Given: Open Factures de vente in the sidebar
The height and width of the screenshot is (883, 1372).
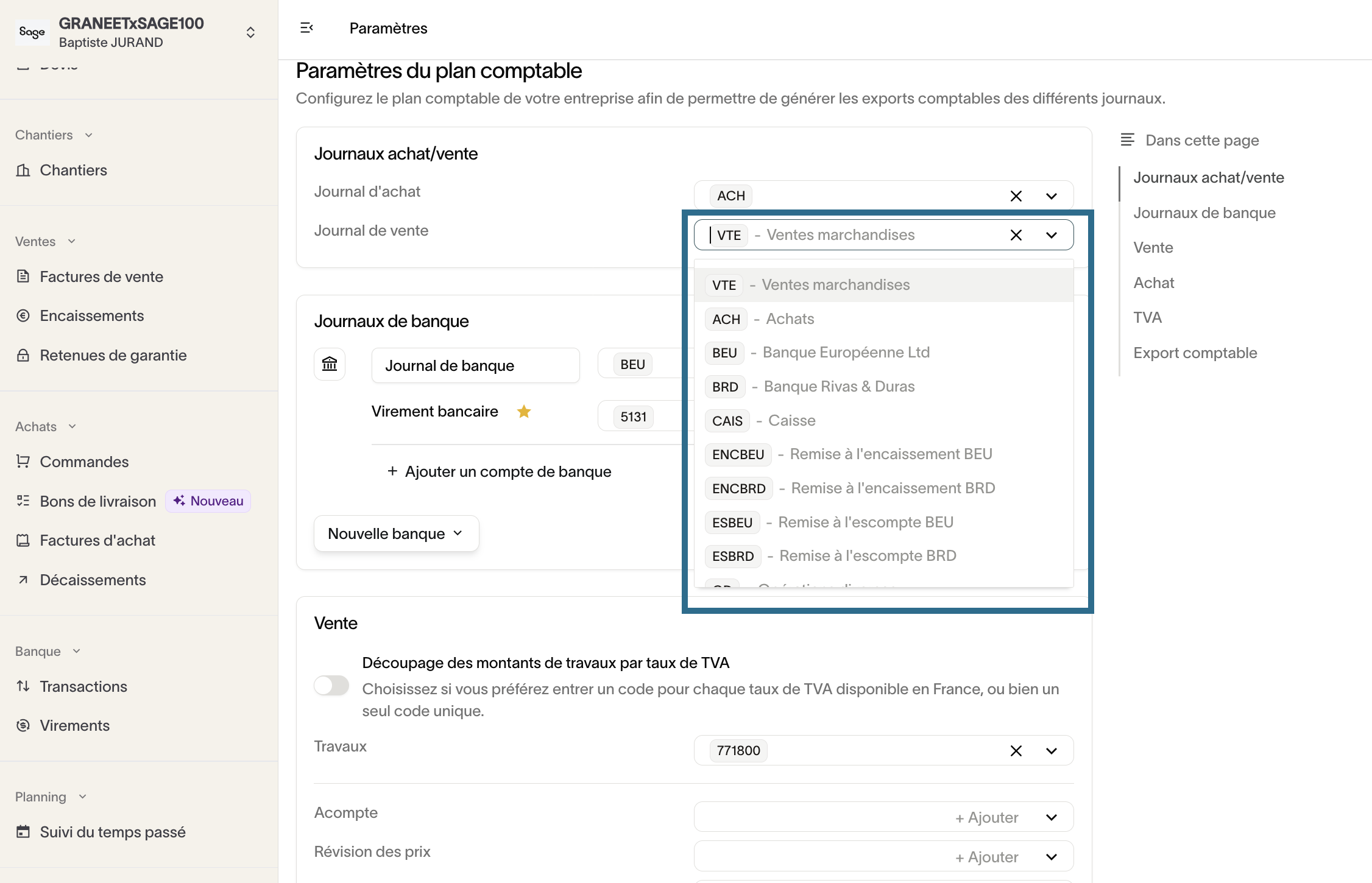Looking at the screenshot, I should 101,276.
